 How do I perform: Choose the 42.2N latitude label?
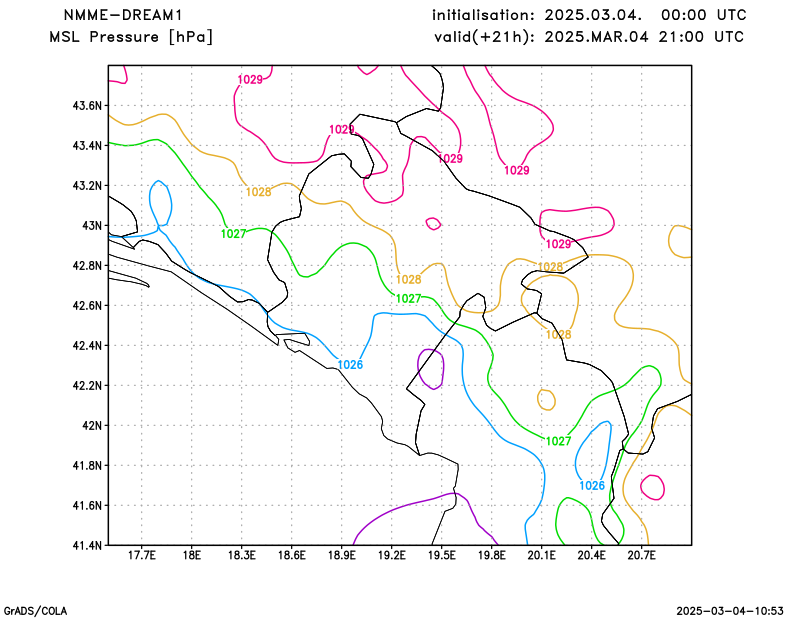click(x=87, y=385)
